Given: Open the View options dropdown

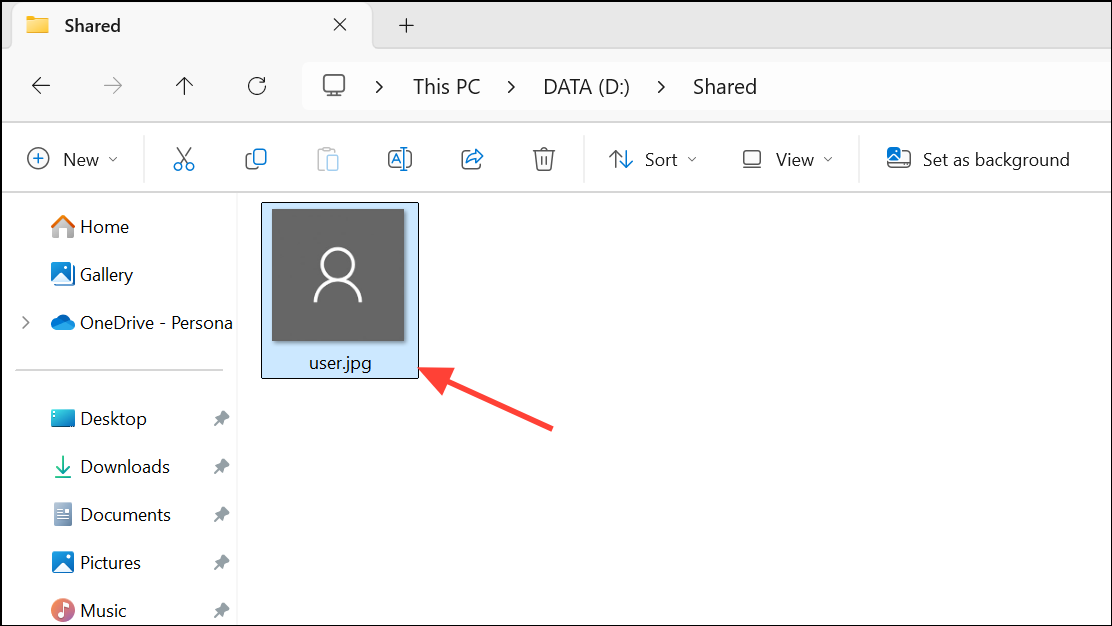Looking at the screenshot, I should point(787,159).
